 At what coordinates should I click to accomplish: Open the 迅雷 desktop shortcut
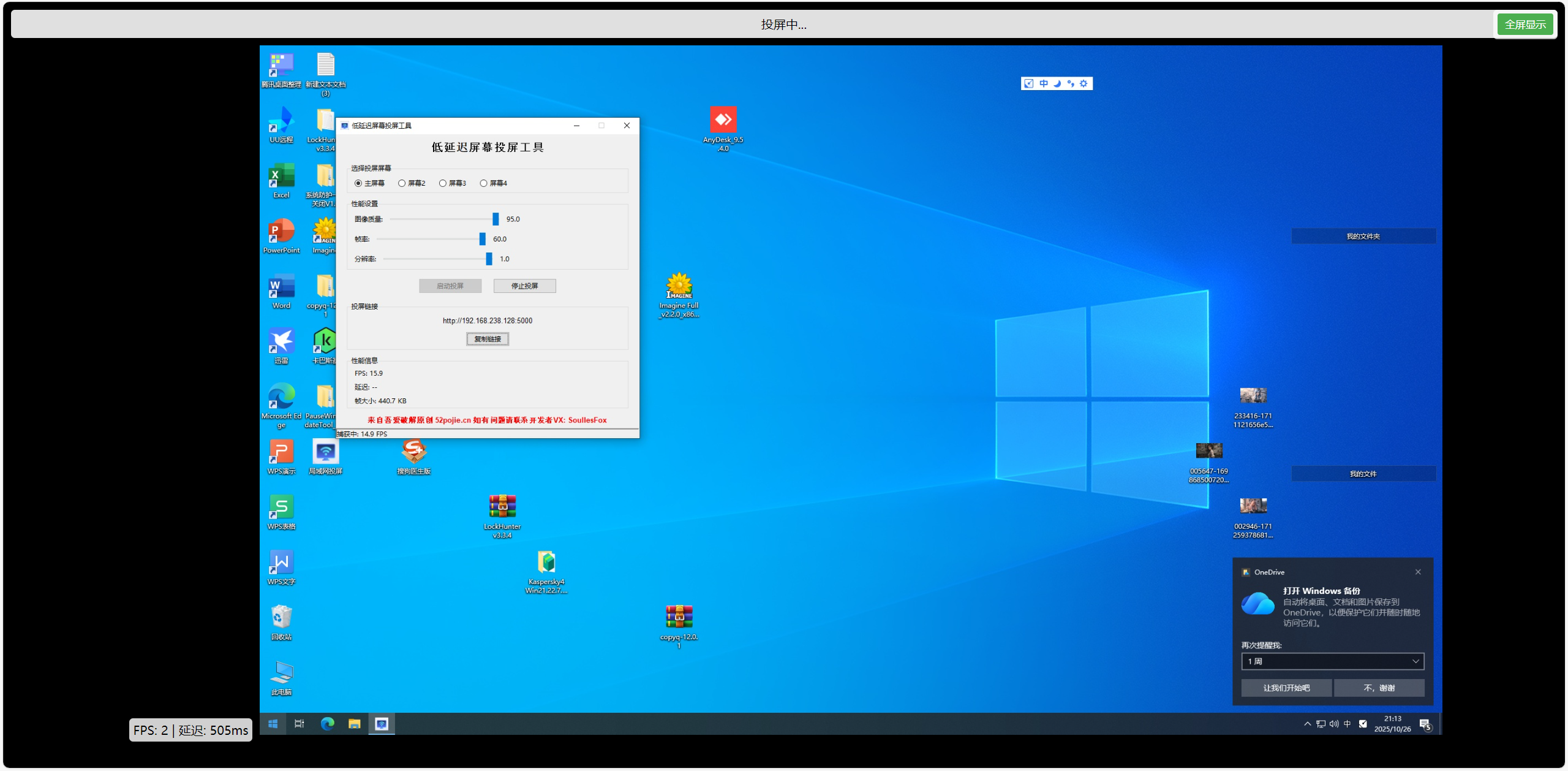coord(281,341)
